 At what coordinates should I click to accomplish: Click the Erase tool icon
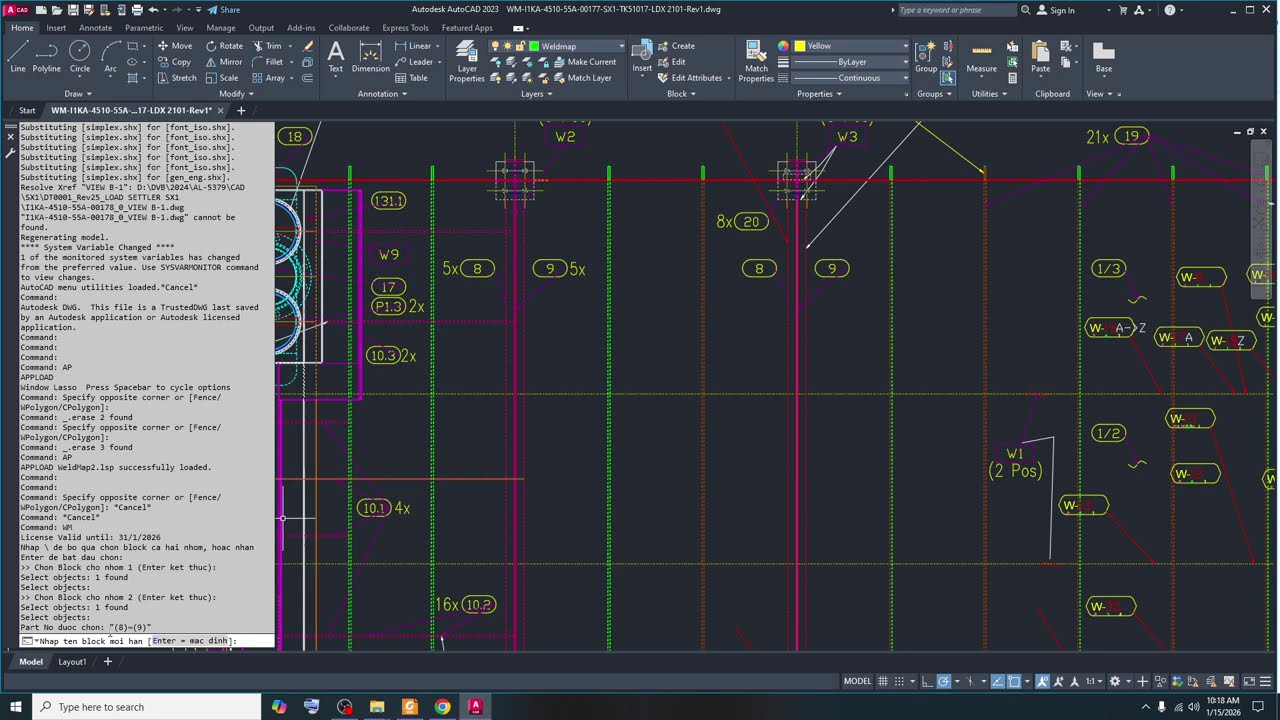click(x=308, y=46)
